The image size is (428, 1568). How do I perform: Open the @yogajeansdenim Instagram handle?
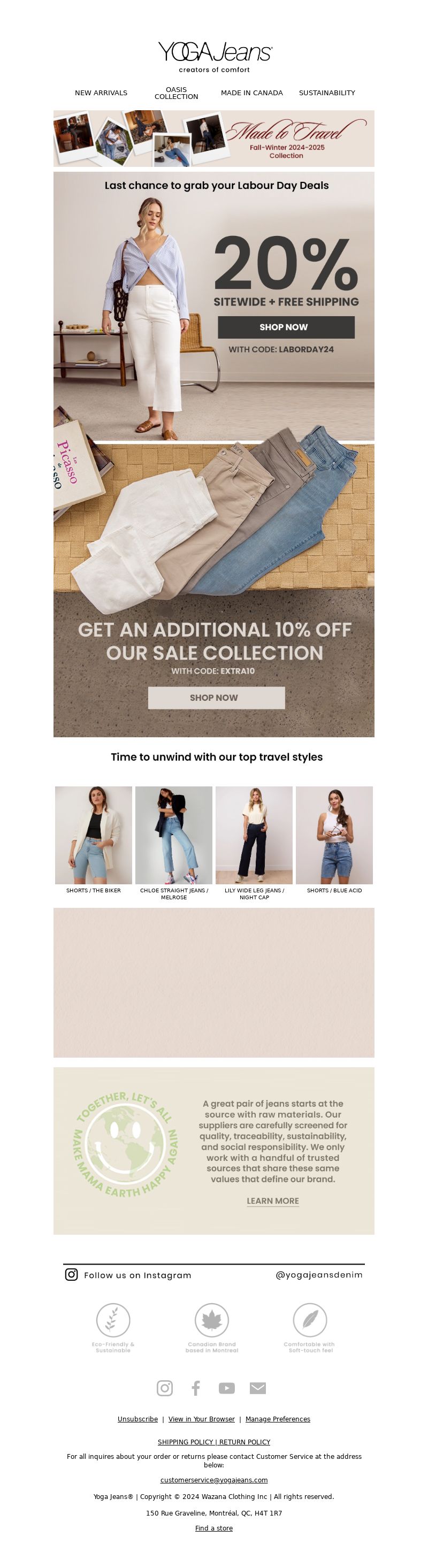[319, 1275]
